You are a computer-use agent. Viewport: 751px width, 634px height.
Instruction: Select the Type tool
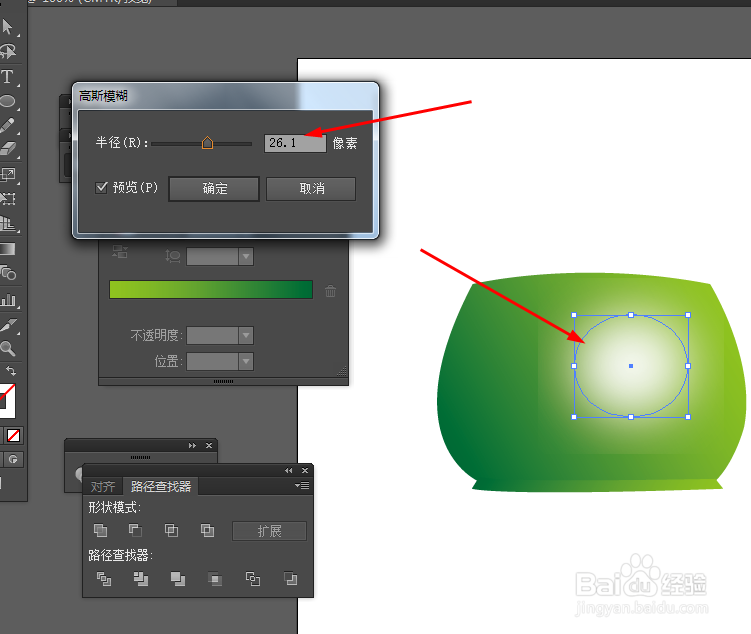pos(8,77)
